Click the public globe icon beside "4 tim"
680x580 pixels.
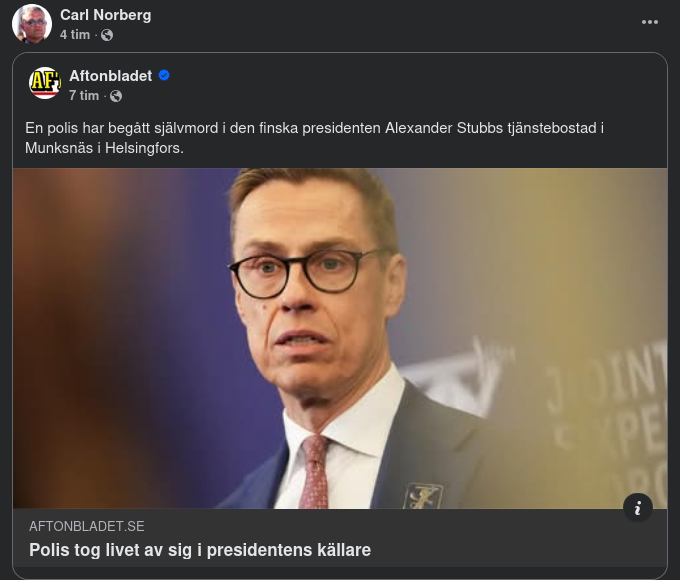coord(107,35)
